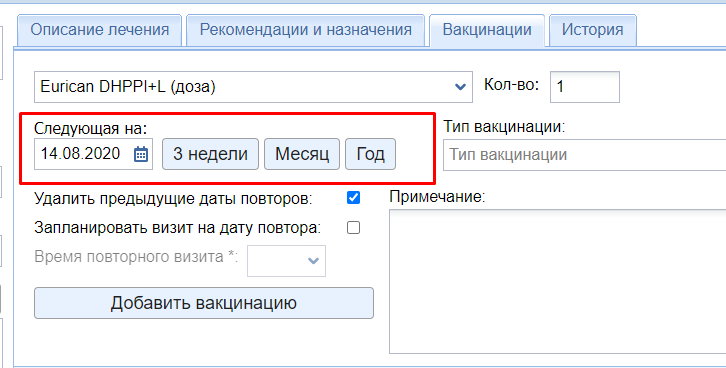The width and height of the screenshot is (726, 368).
Task: Expand the Время повторного визита dropdown
Action: click(x=286, y=261)
